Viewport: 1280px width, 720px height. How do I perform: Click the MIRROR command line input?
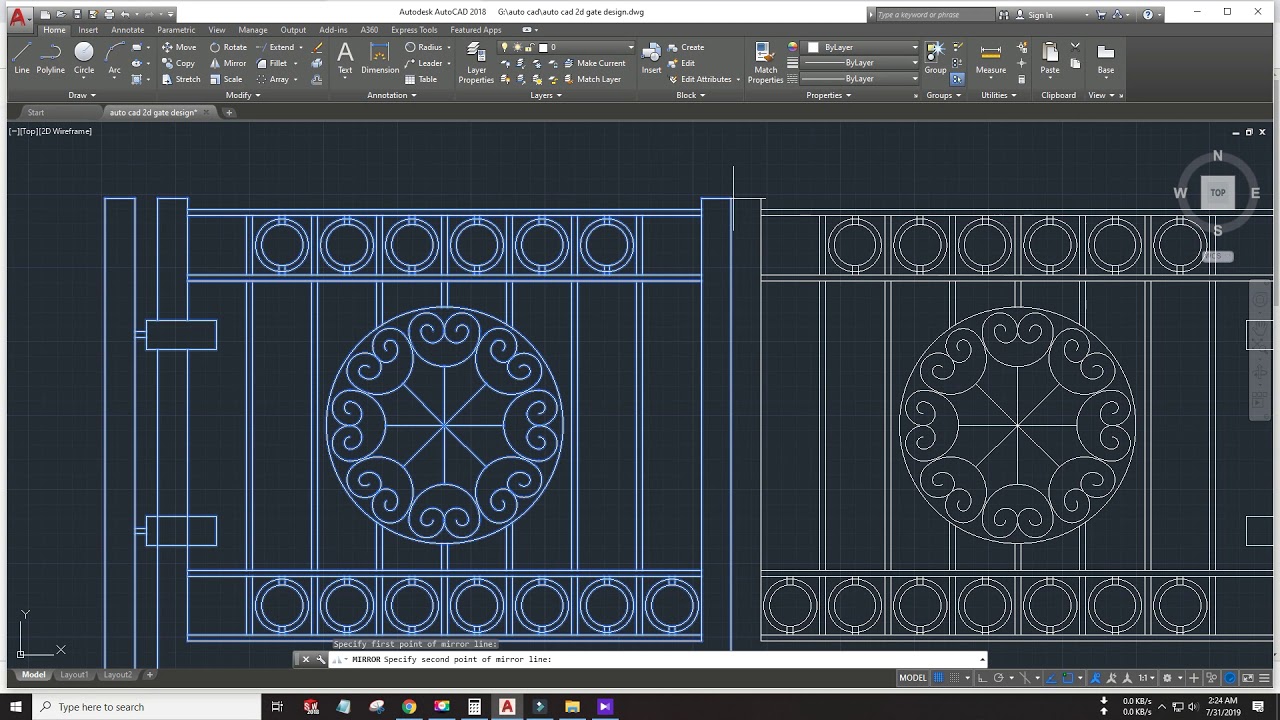point(660,660)
